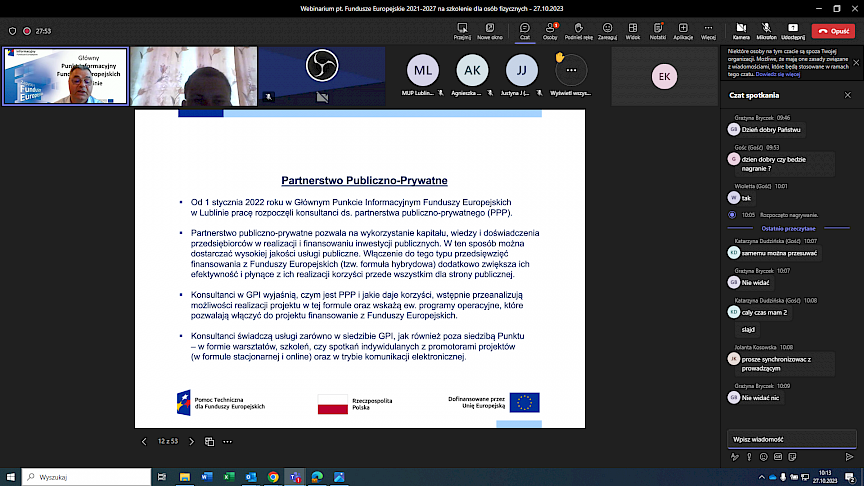864x486 pixels.
Task: Click the Wpisz wiadomość message field
Action: pyautogui.click(x=792, y=439)
